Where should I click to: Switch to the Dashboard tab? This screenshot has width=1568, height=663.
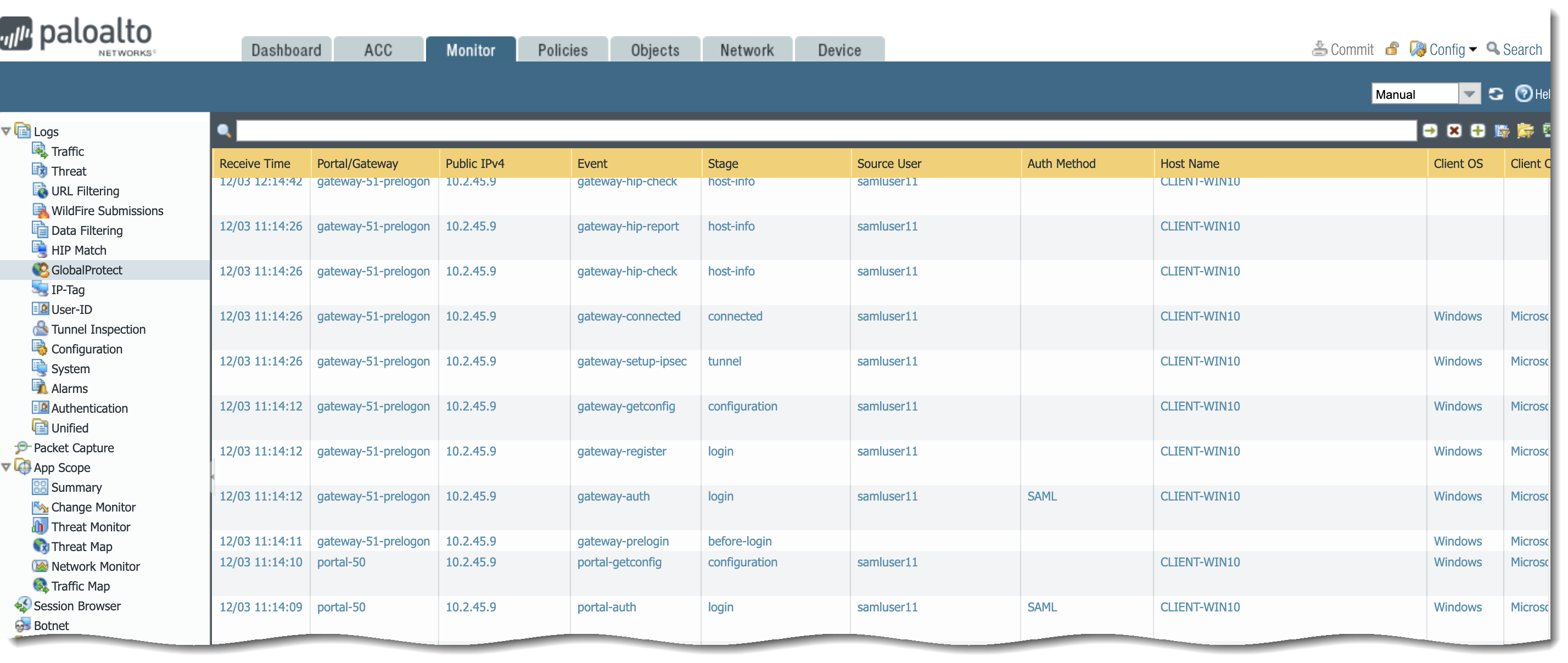pos(286,50)
